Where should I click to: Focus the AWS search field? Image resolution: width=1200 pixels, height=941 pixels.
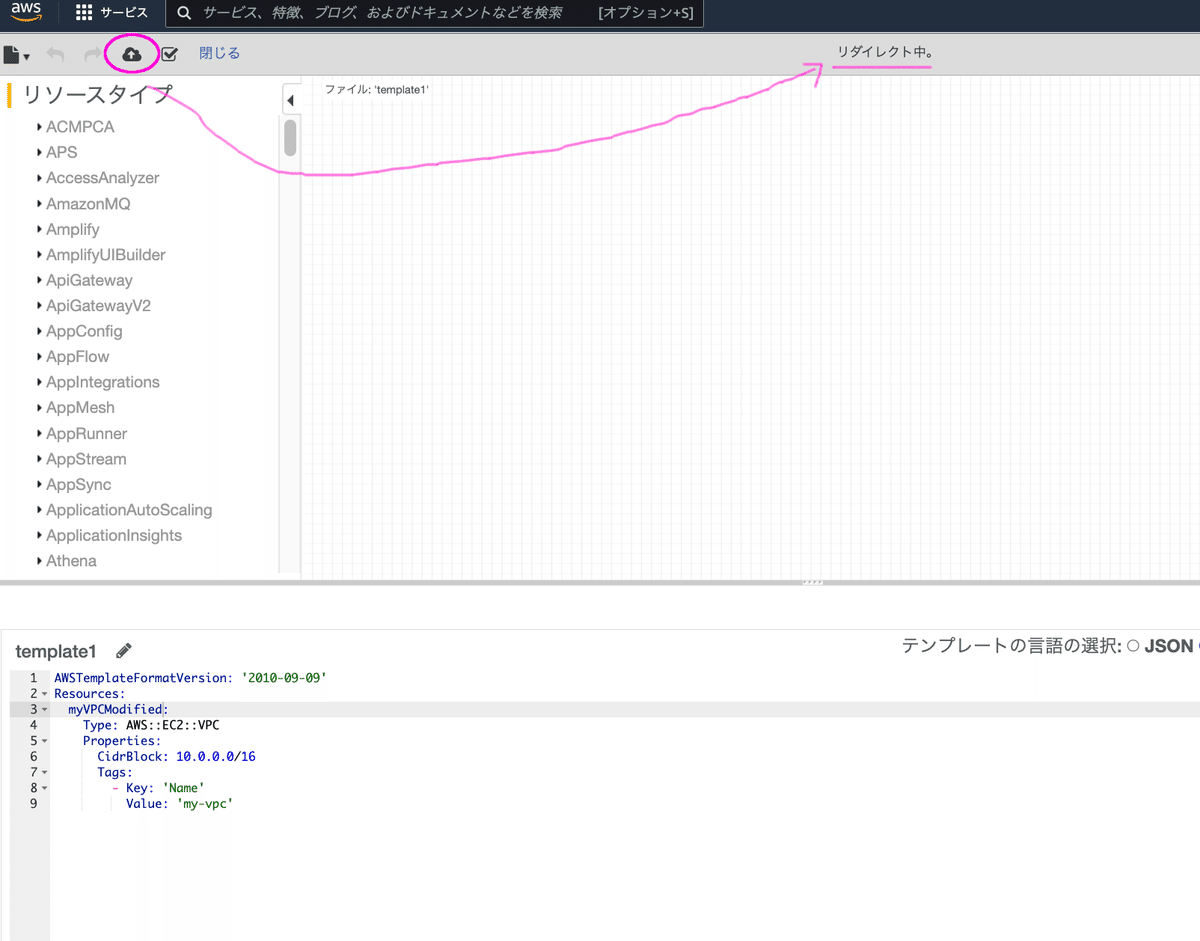point(433,13)
